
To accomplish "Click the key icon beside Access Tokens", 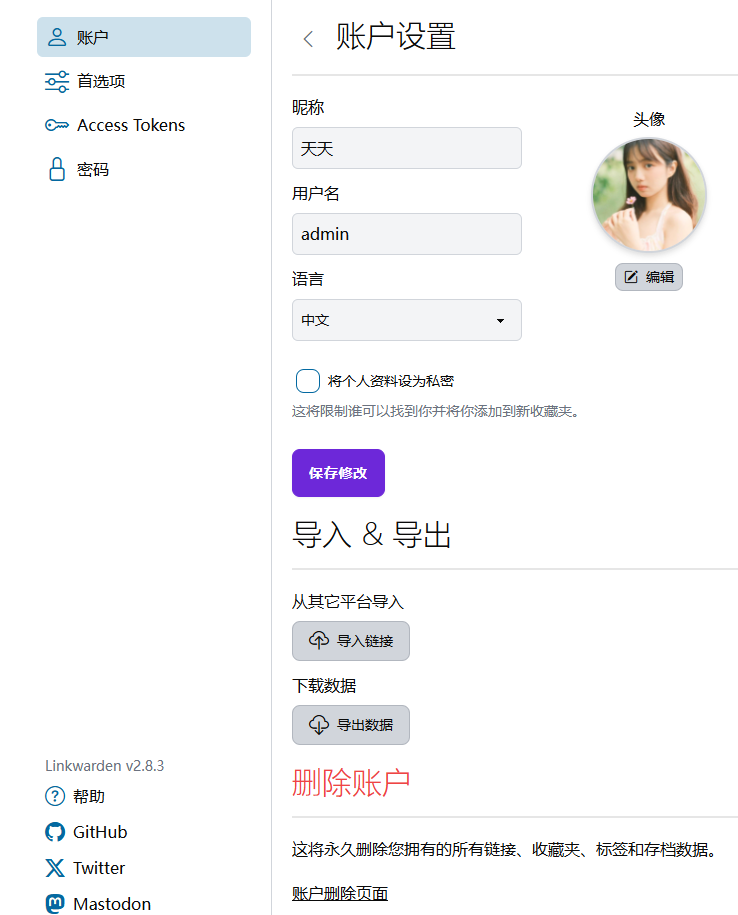I will [57, 125].
